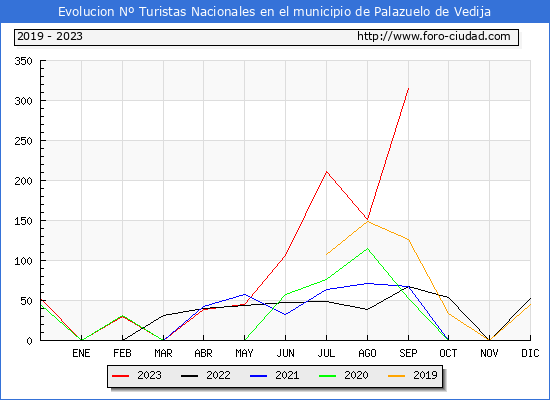Click the 350 y-axis value

(24, 61)
